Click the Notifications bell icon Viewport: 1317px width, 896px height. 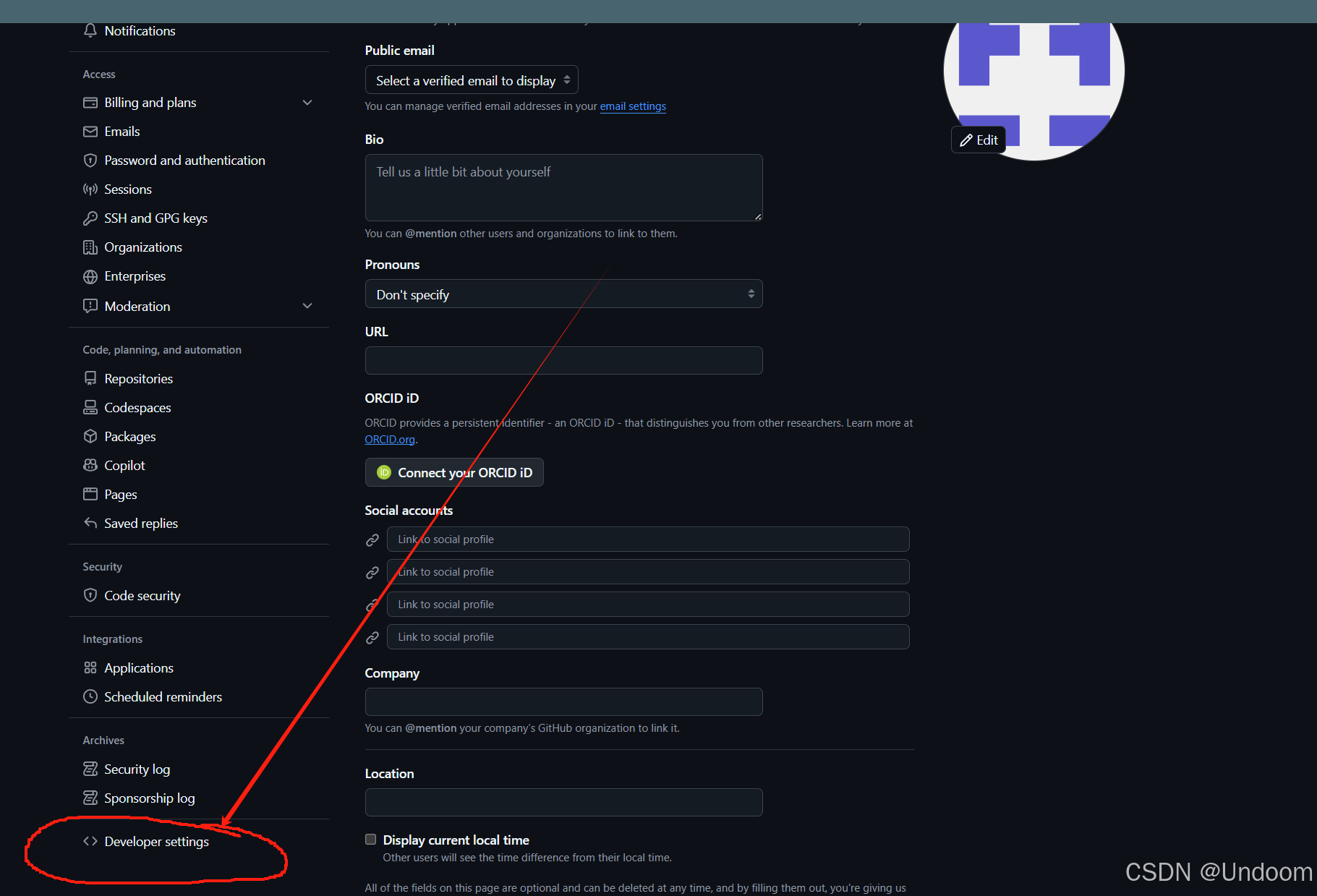tap(90, 30)
